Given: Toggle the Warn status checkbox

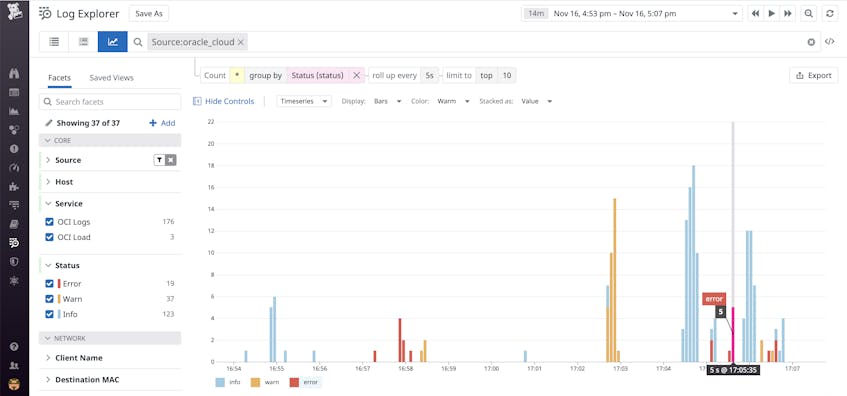Looking at the screenshot, I should (x=50, y=299).
